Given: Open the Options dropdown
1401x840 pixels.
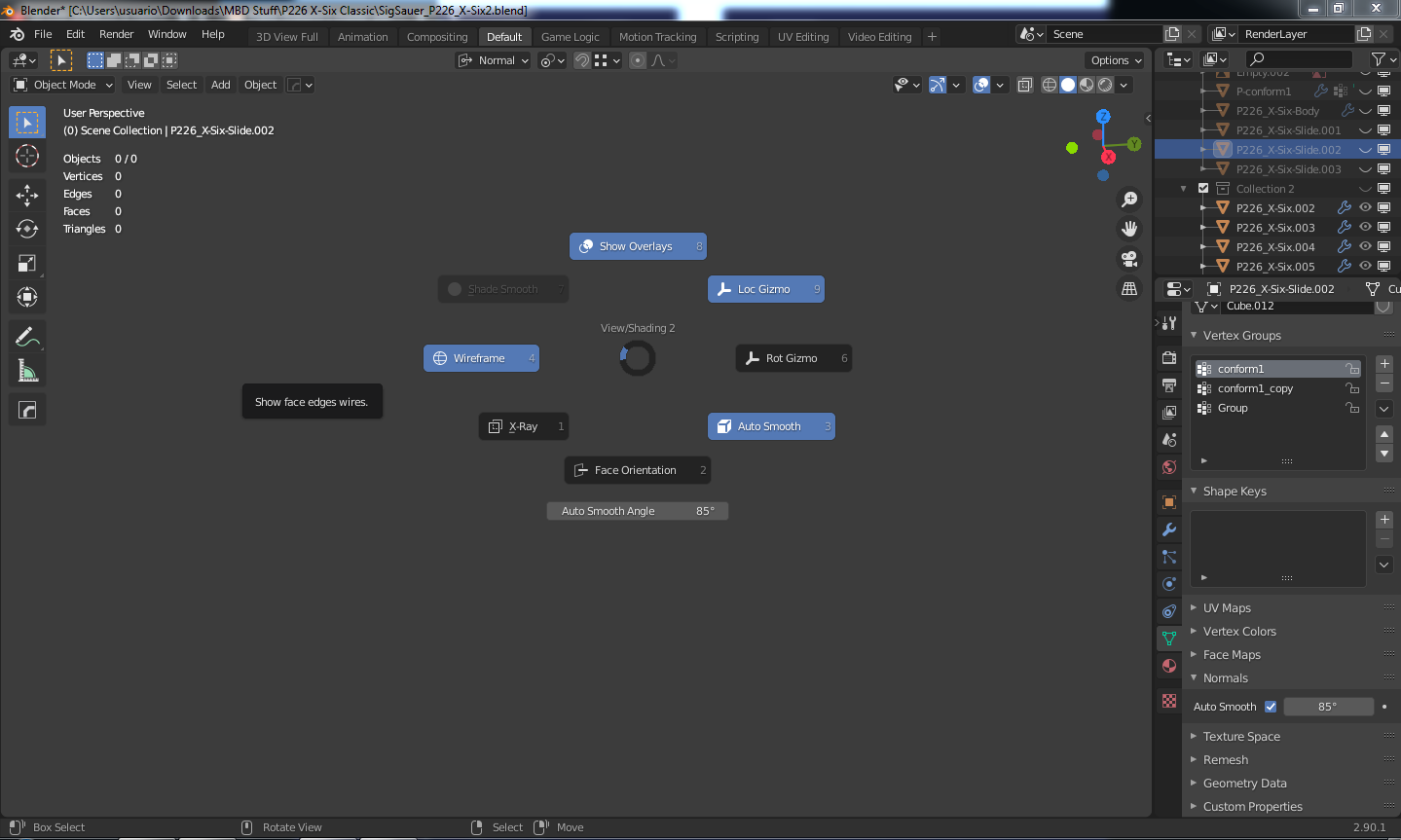Looking at the screenshot, I should 1116,60.
